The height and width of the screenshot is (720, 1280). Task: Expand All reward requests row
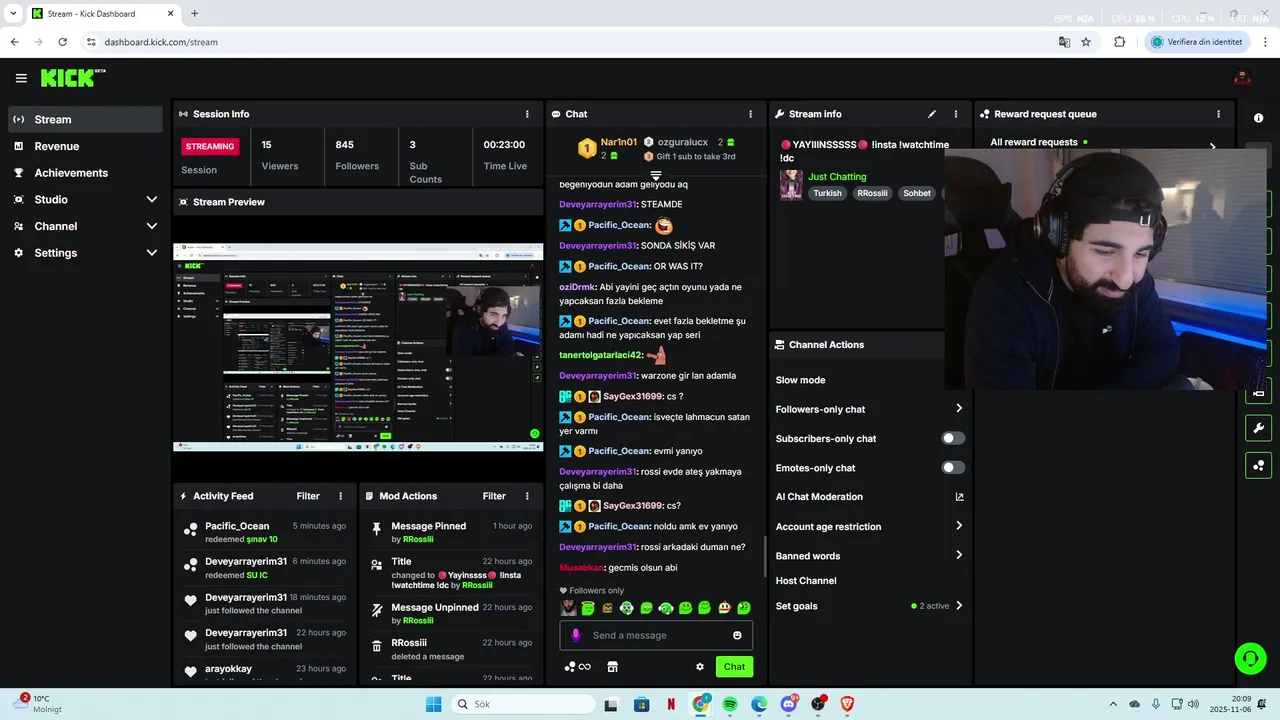pos(1103,143)
